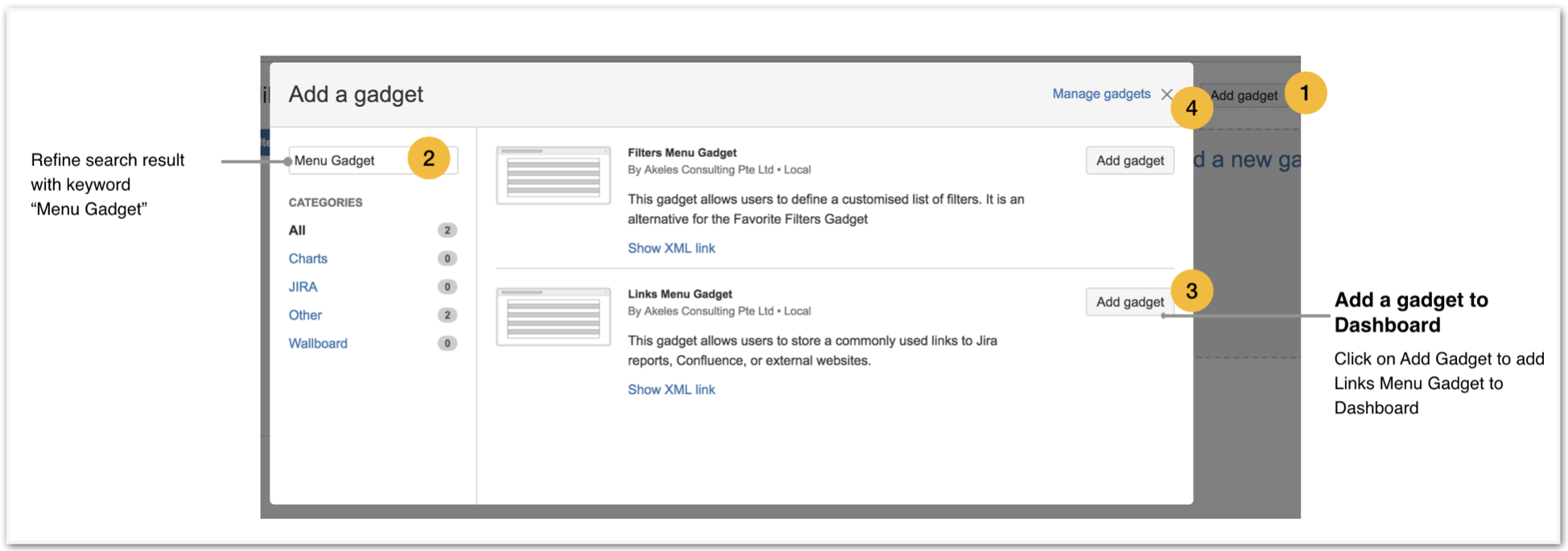Viewport: 1568px width, 551px height.
Task: Select the Wallboard category
Action: [318, 343]
